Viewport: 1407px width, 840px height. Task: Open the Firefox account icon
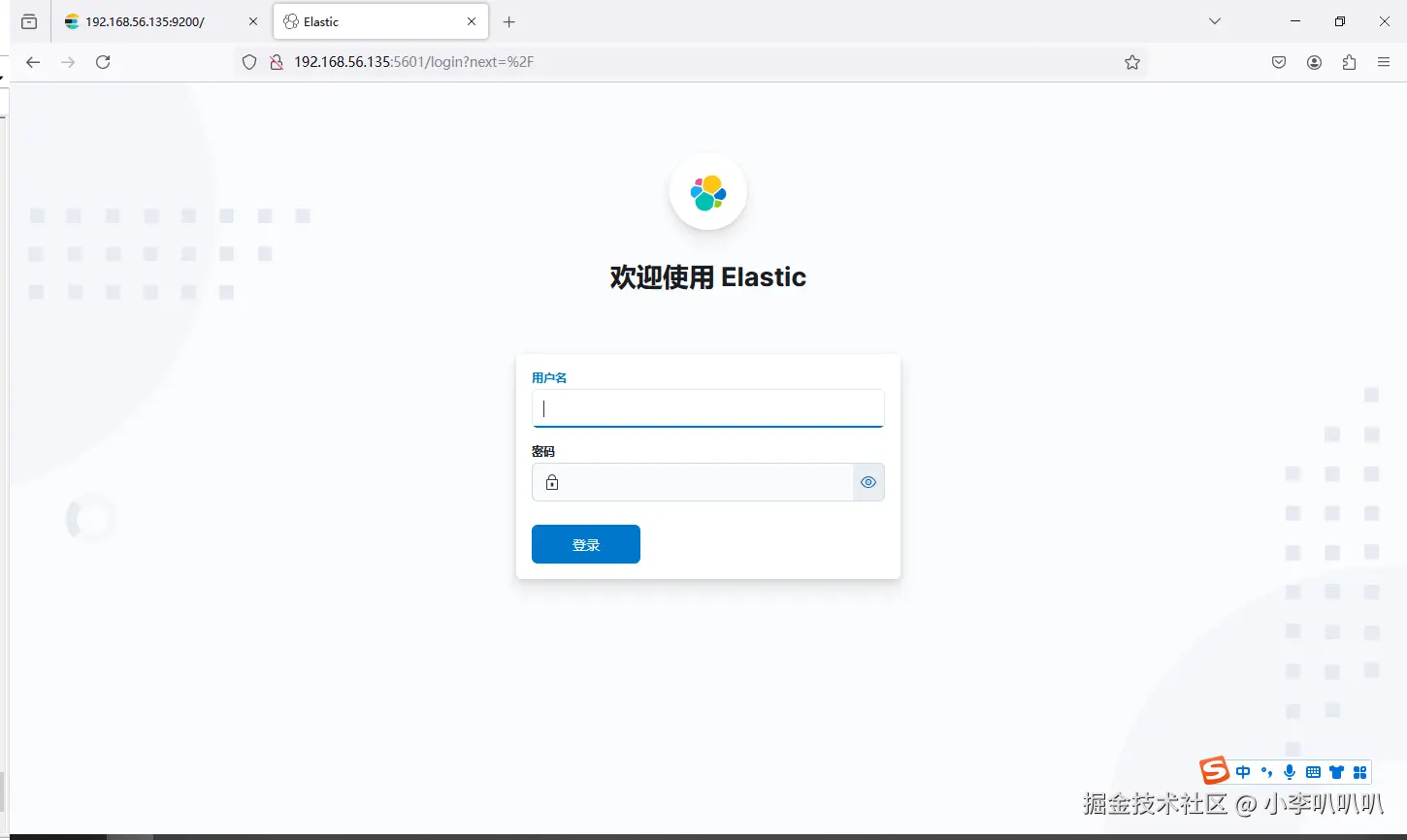tap(1314, 62)
